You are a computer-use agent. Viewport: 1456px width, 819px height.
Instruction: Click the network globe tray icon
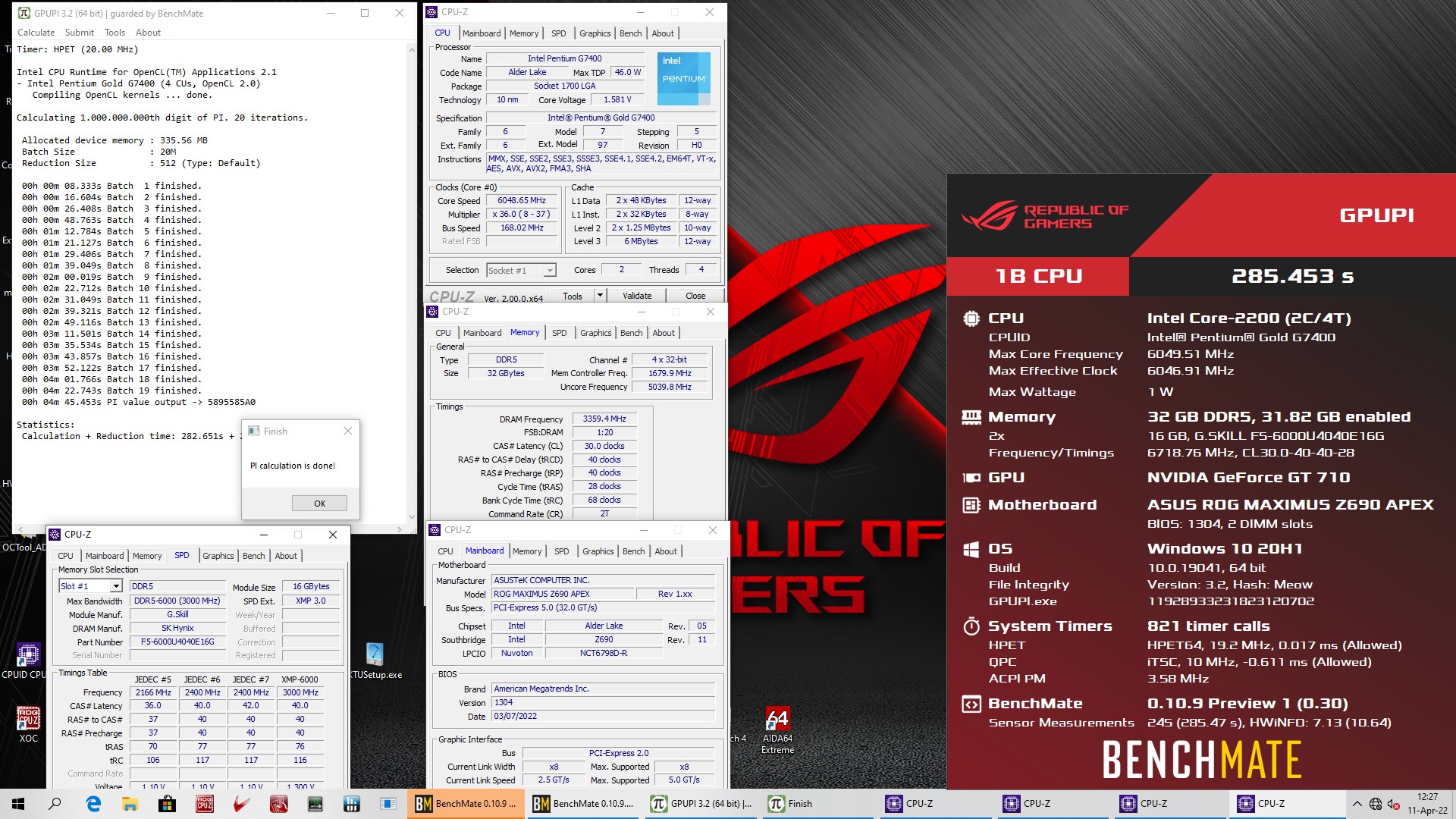pos(1376,804)
